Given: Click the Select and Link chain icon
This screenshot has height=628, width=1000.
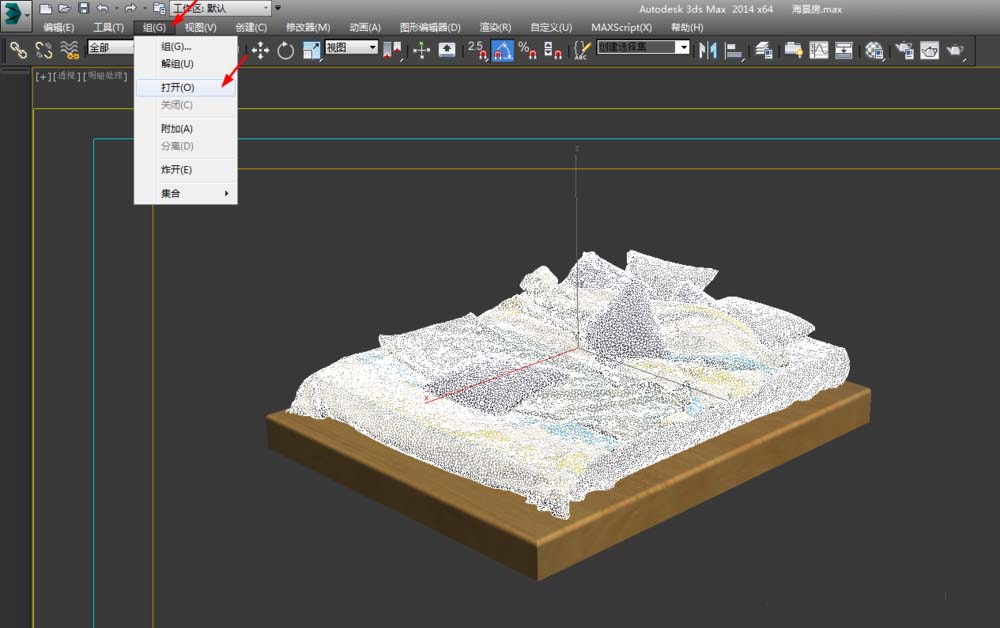Looking at the screenshot, I should pos(18,49).
